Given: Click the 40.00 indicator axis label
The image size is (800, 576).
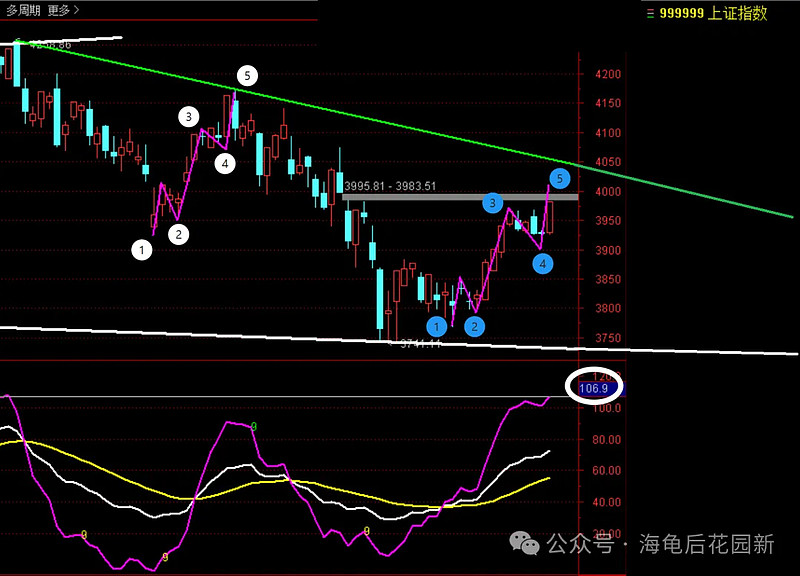Looking at the screenshot, I should coord(606,503).
